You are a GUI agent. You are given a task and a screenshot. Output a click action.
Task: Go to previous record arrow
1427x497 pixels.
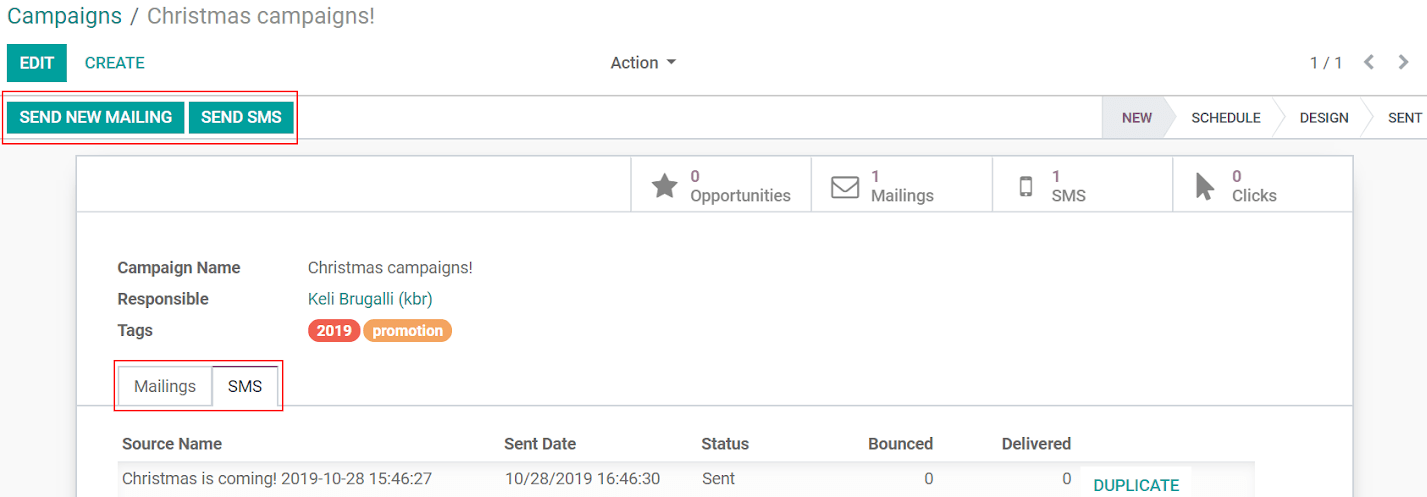[1369, 62]
